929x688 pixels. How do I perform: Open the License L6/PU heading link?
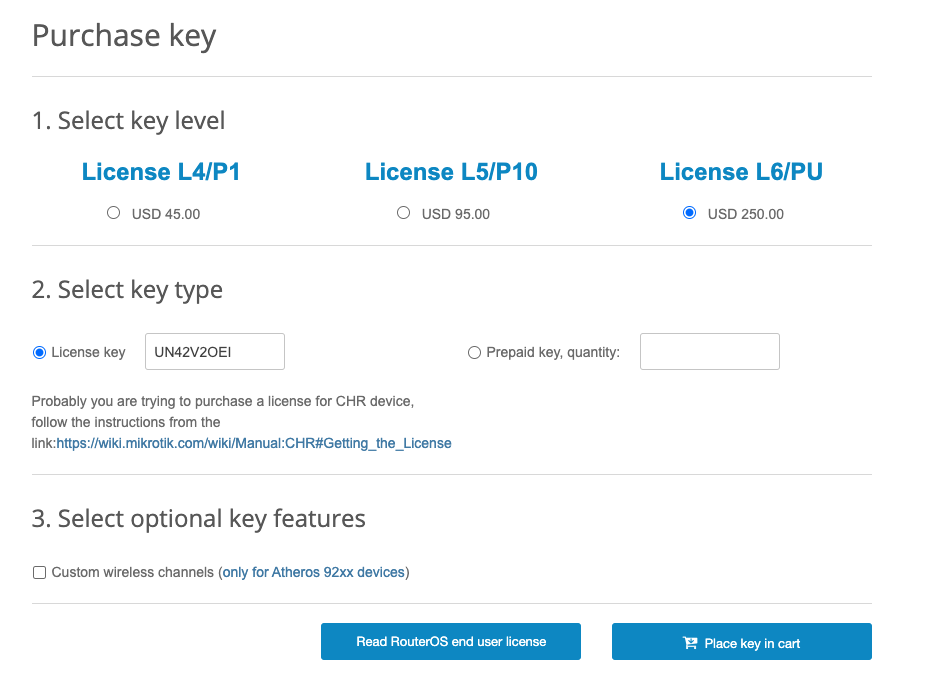tap(741, 172)
